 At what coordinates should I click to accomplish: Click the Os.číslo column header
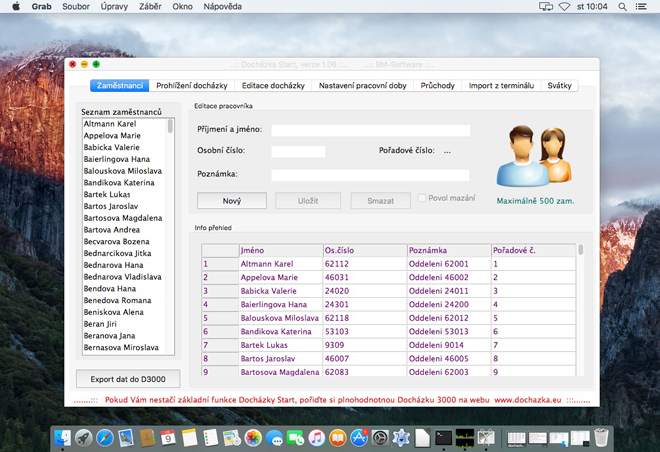(365, 250)
